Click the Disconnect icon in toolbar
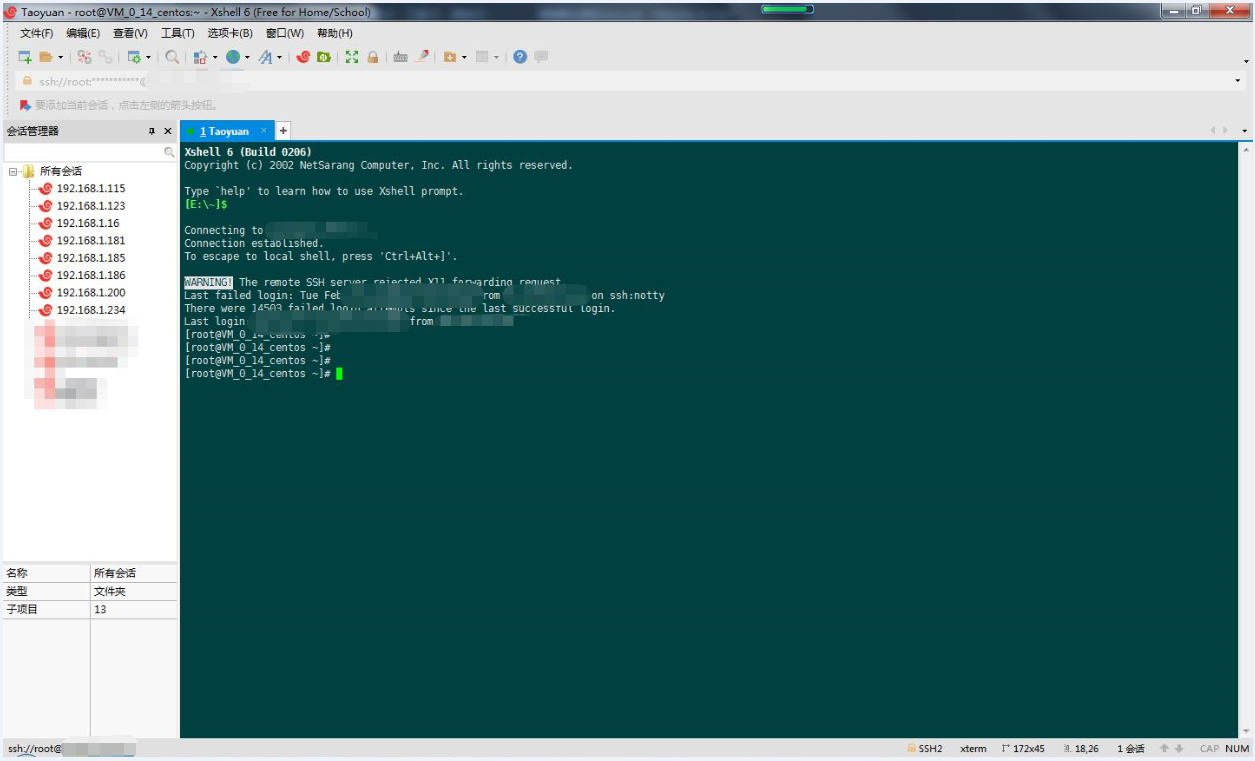The width and height of the screenshot is (1255, 761). (84, 57)
